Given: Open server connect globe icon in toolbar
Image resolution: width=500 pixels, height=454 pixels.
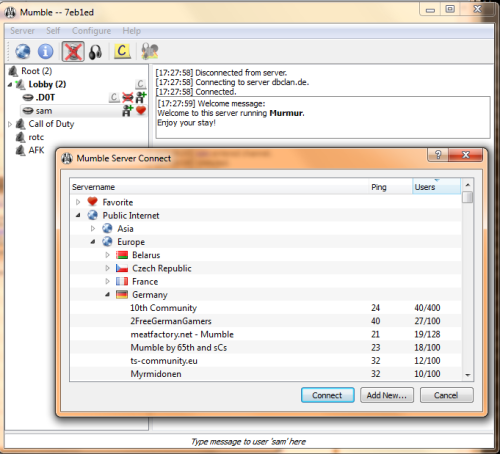Looking at the screenshot, I should (x=23, y=52).
